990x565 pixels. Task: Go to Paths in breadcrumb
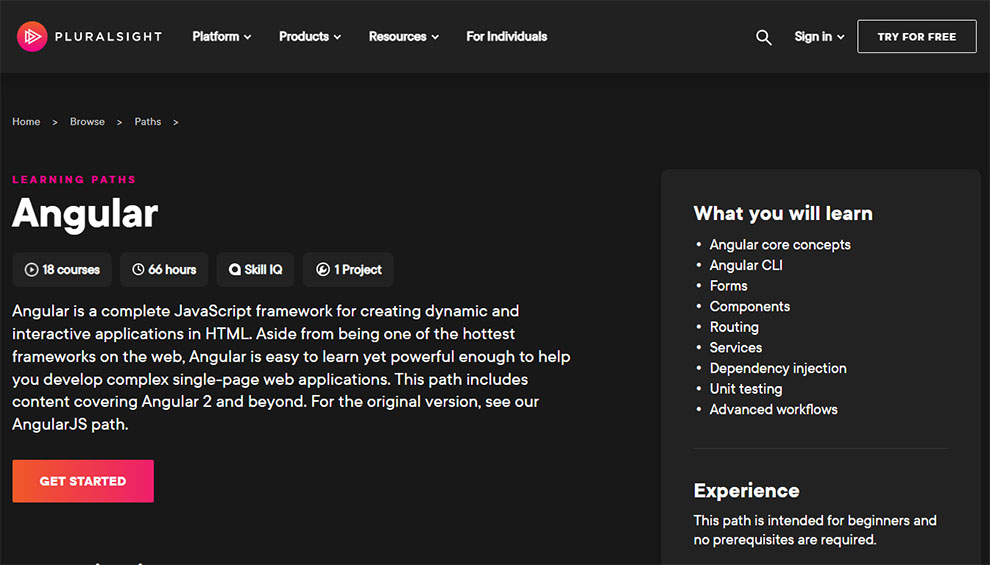(148, 122)
